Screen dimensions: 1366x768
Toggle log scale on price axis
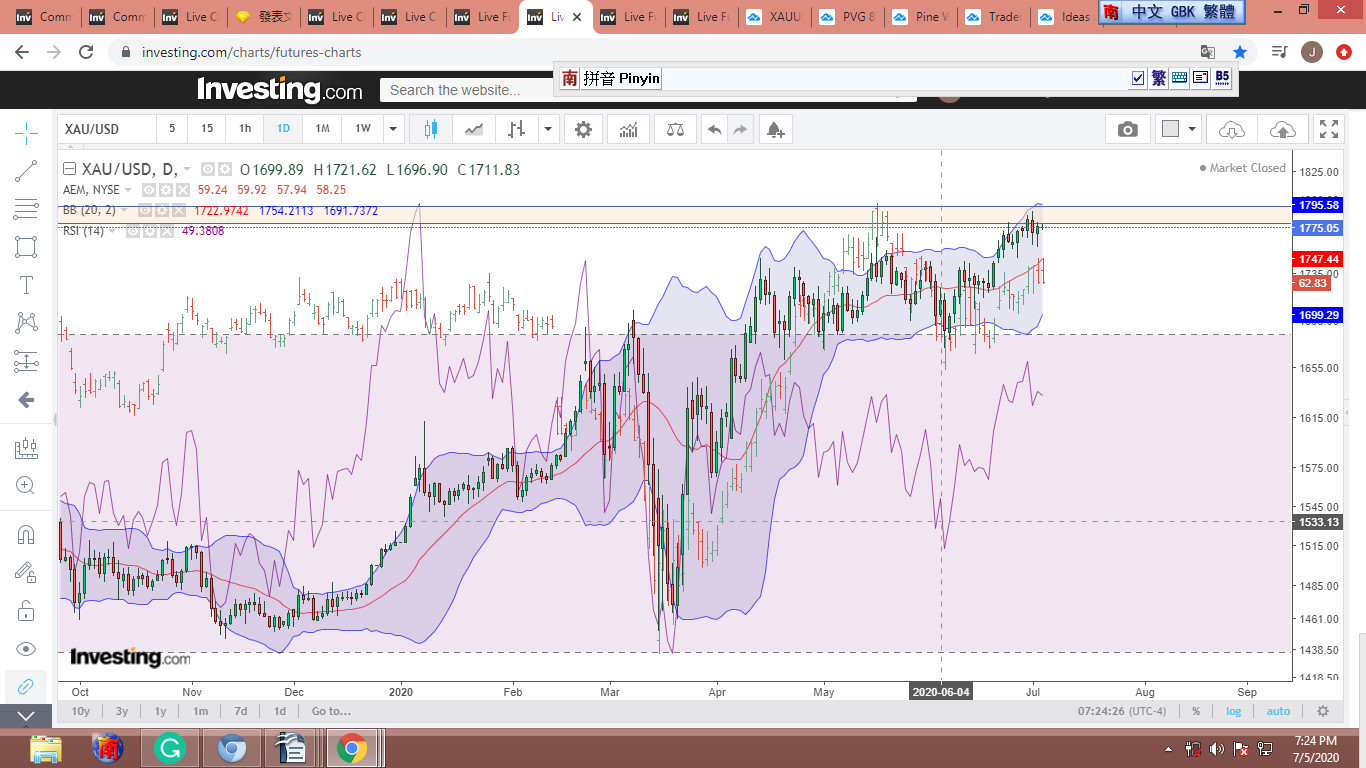pos(1234,711)
